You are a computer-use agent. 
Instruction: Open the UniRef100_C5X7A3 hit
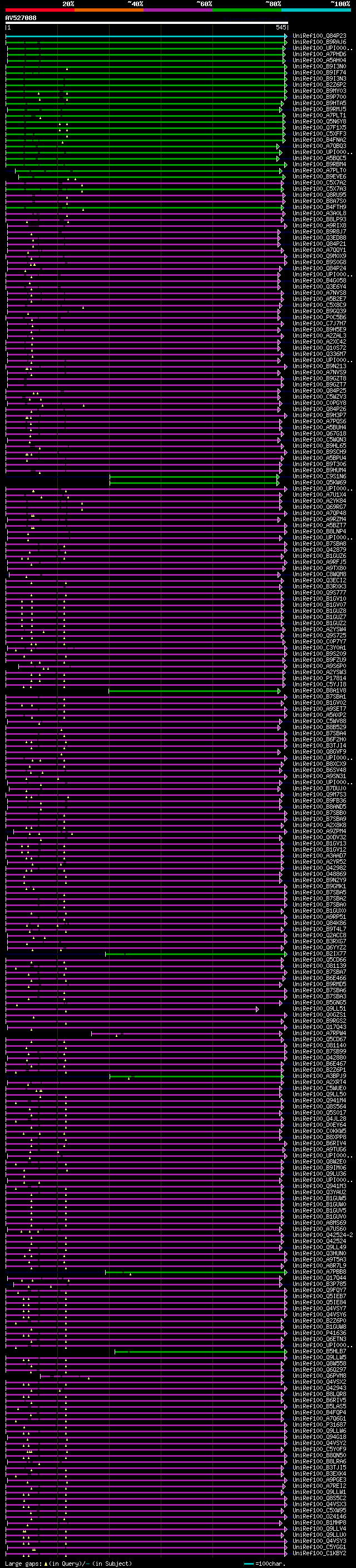319,189
